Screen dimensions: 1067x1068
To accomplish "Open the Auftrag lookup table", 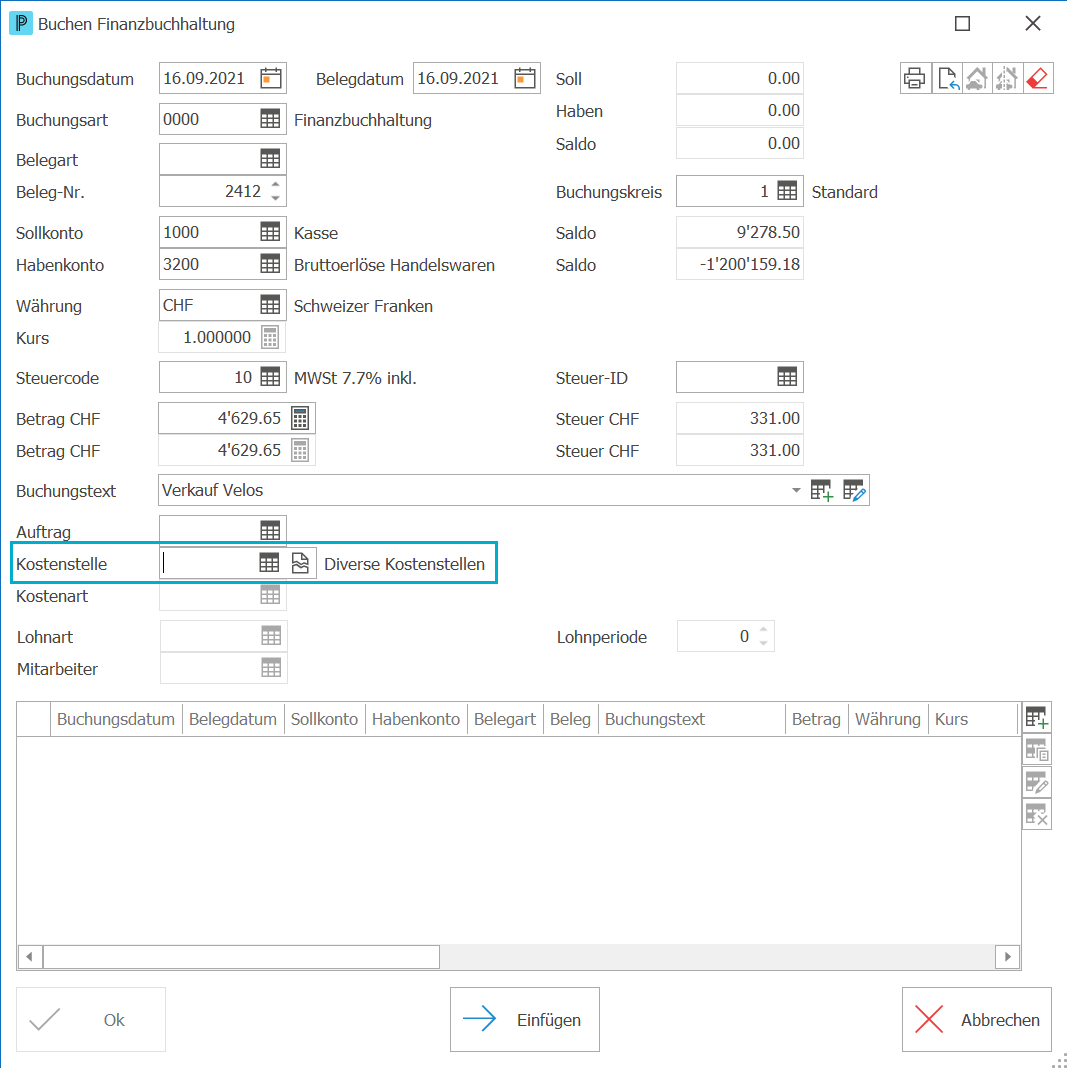I will pos(270,531).
